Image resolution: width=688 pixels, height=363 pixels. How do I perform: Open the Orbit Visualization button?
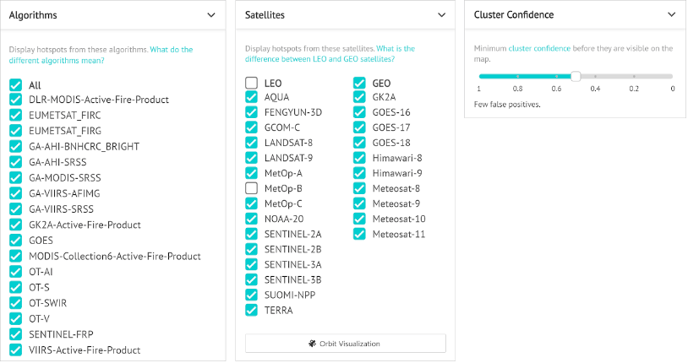pos(345,343)
